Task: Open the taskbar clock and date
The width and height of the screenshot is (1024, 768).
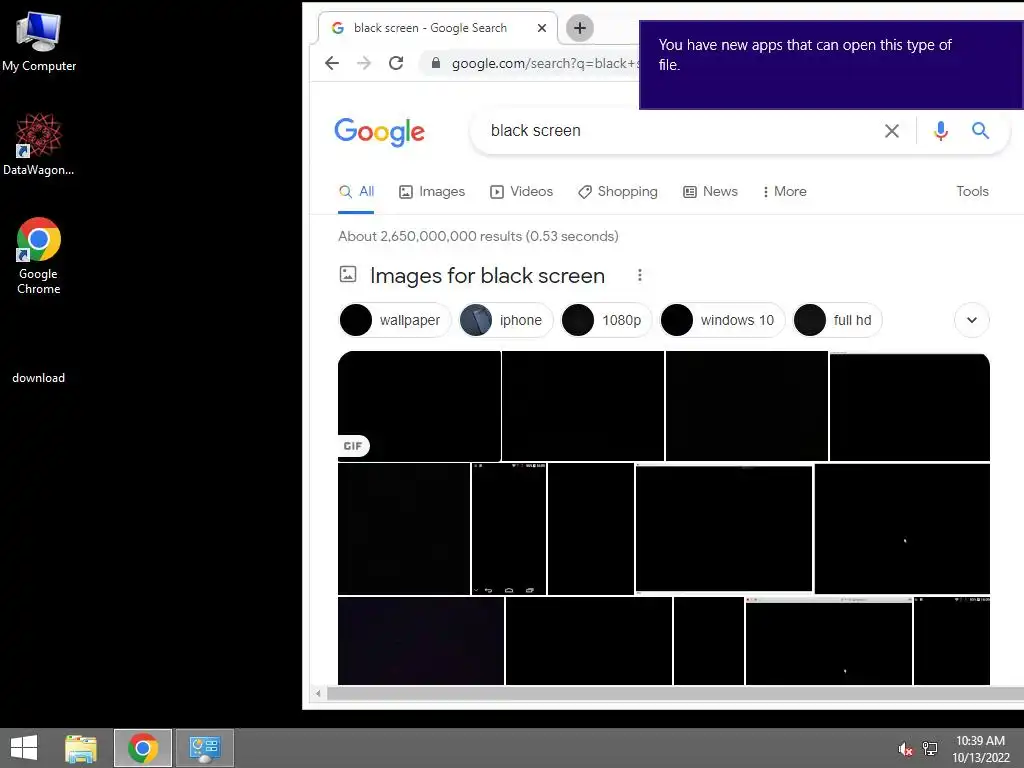Action: click(980, 749)
